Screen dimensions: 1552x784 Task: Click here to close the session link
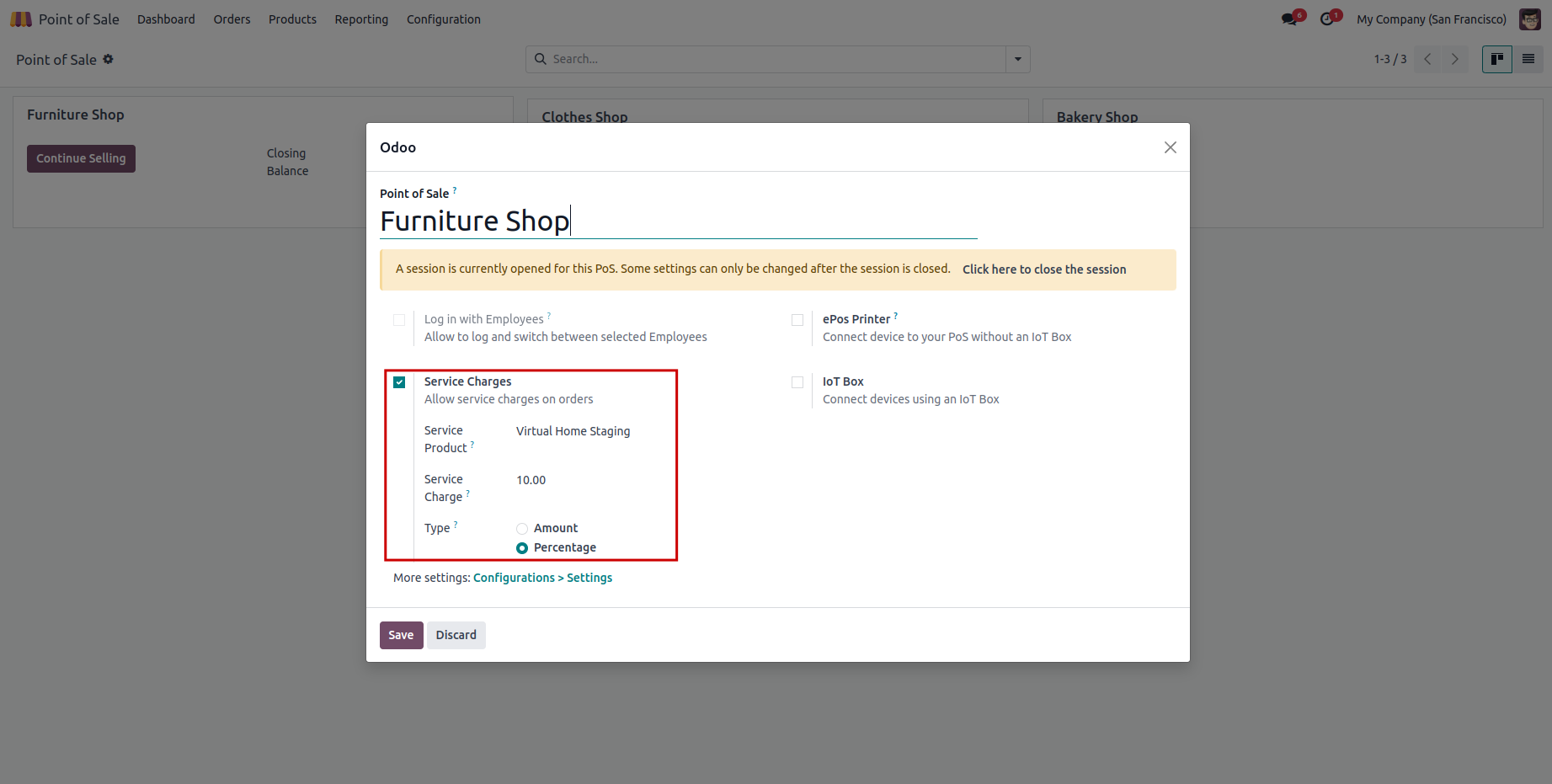1044,269
